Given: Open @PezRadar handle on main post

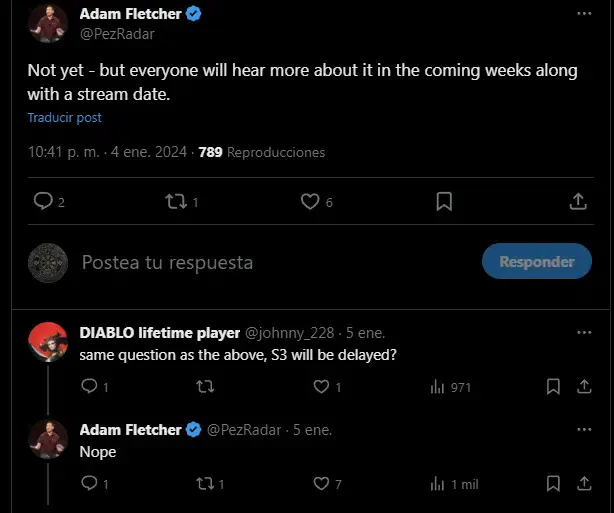Looking at the screenshot, I should (x=117, y=34).
